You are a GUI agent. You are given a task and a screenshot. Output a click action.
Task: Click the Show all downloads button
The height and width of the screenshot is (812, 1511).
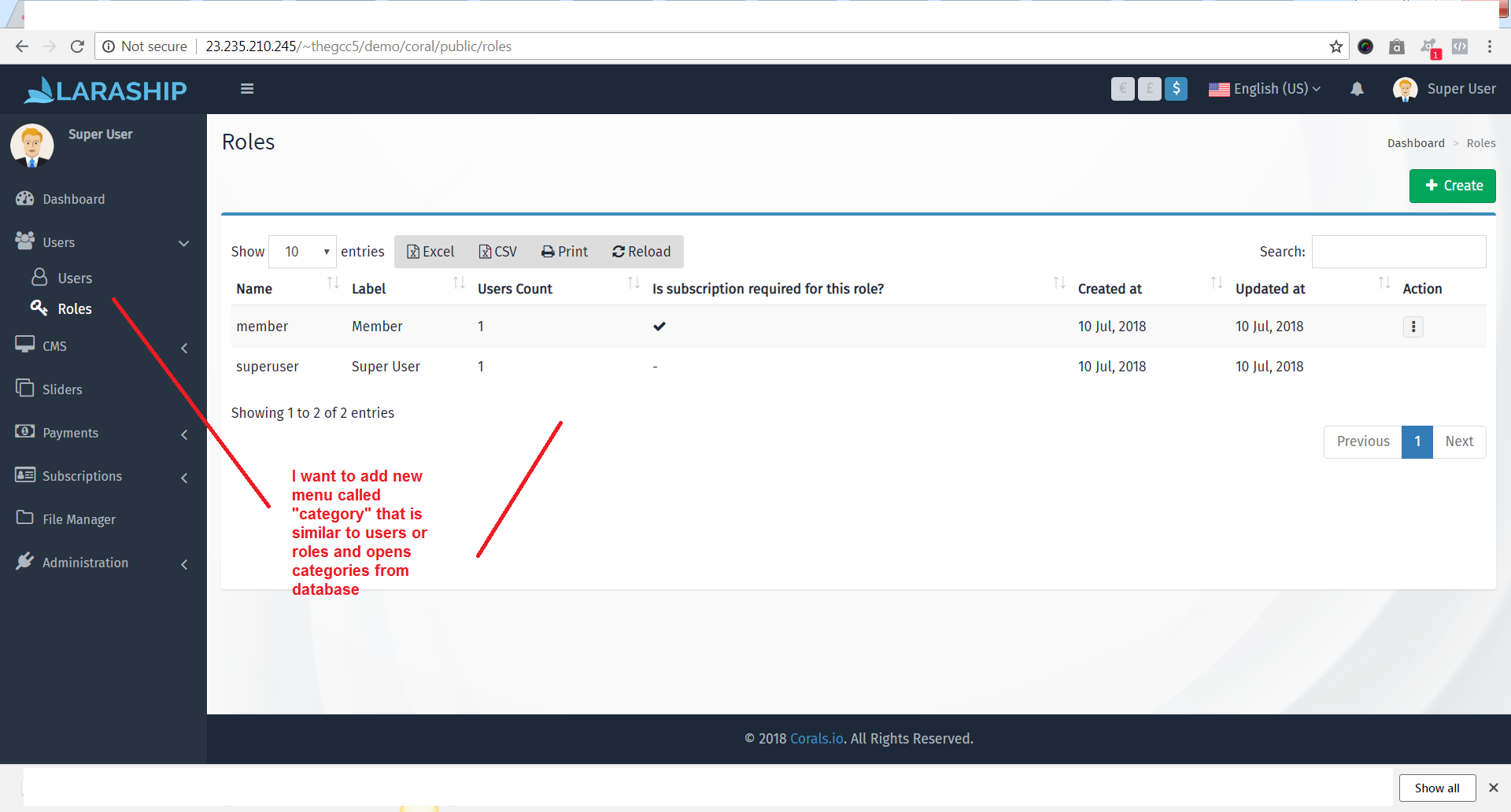tap(1437, 788)
